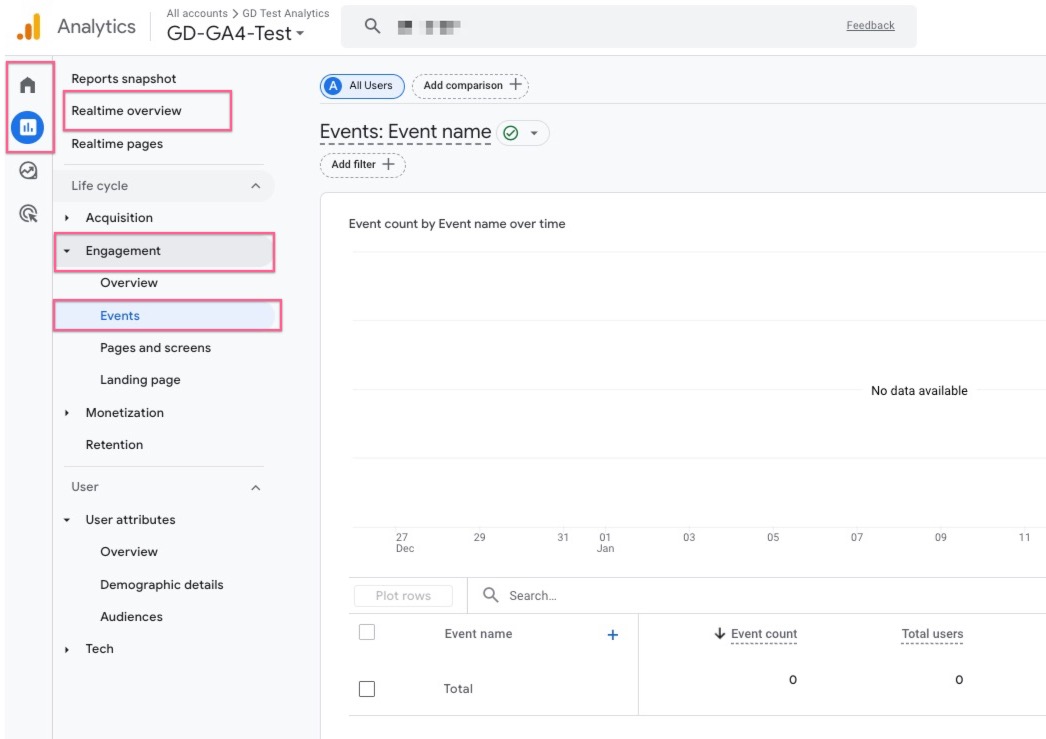
Task: Click the All Users segment badge
Action: tap(362, 86)
